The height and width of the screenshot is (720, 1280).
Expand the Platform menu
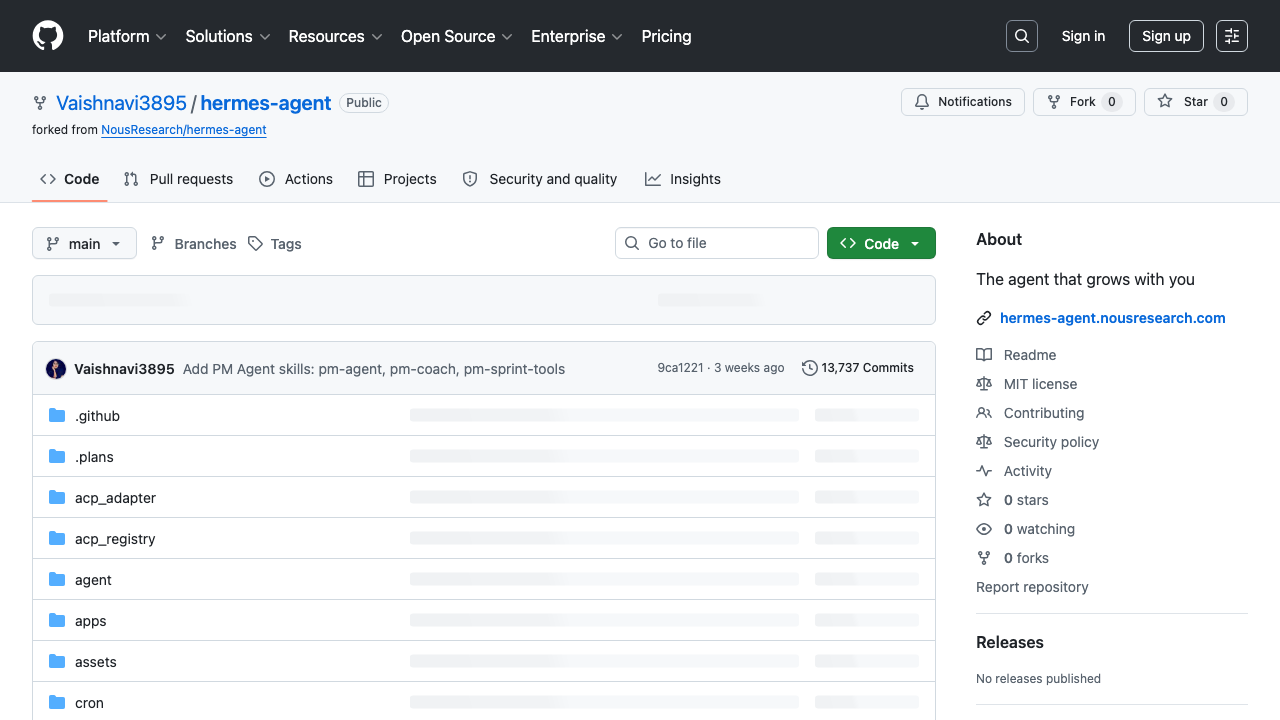(x=125, y=36)
